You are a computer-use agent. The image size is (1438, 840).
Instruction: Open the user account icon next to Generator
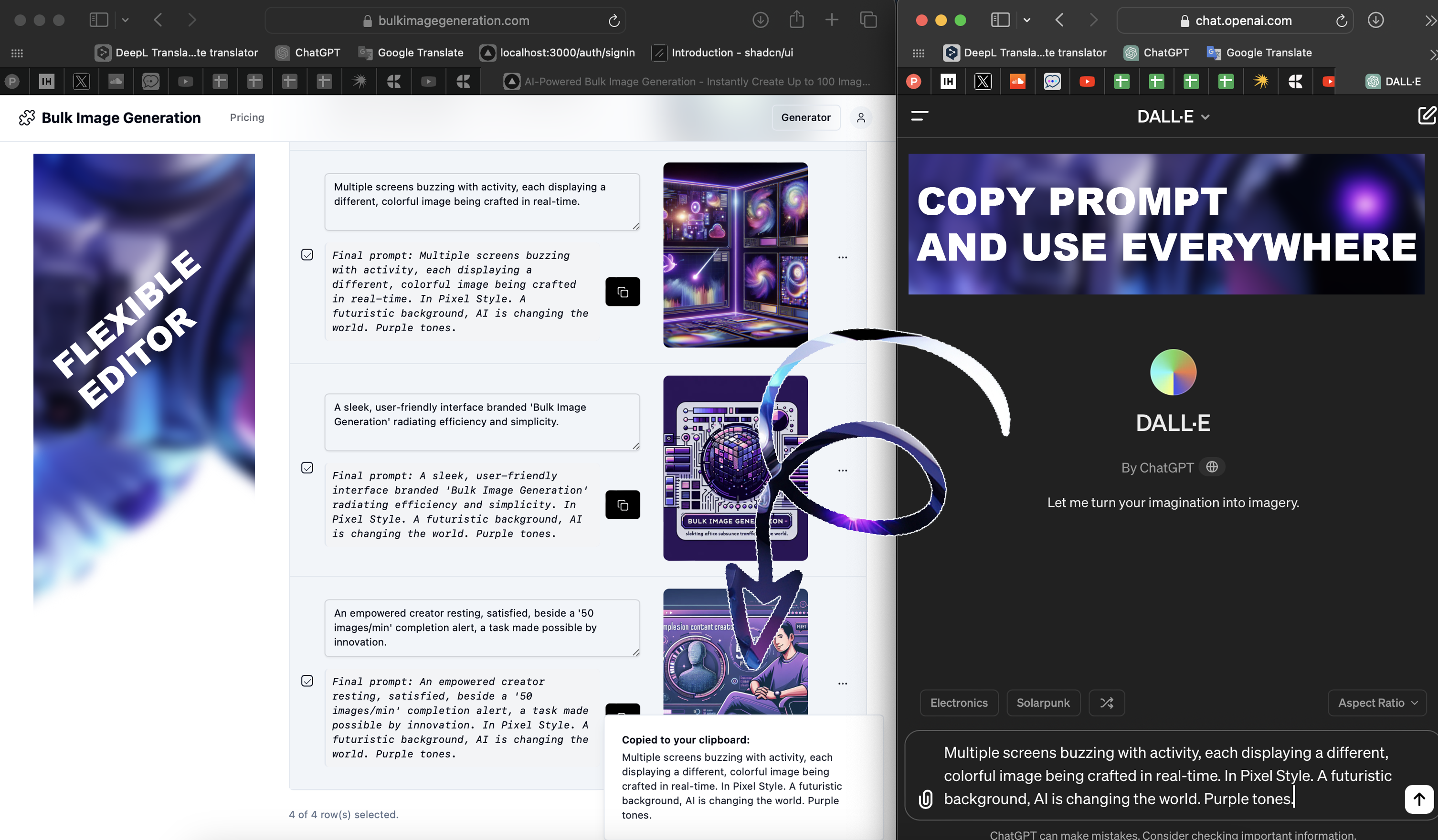coord(860,117)
